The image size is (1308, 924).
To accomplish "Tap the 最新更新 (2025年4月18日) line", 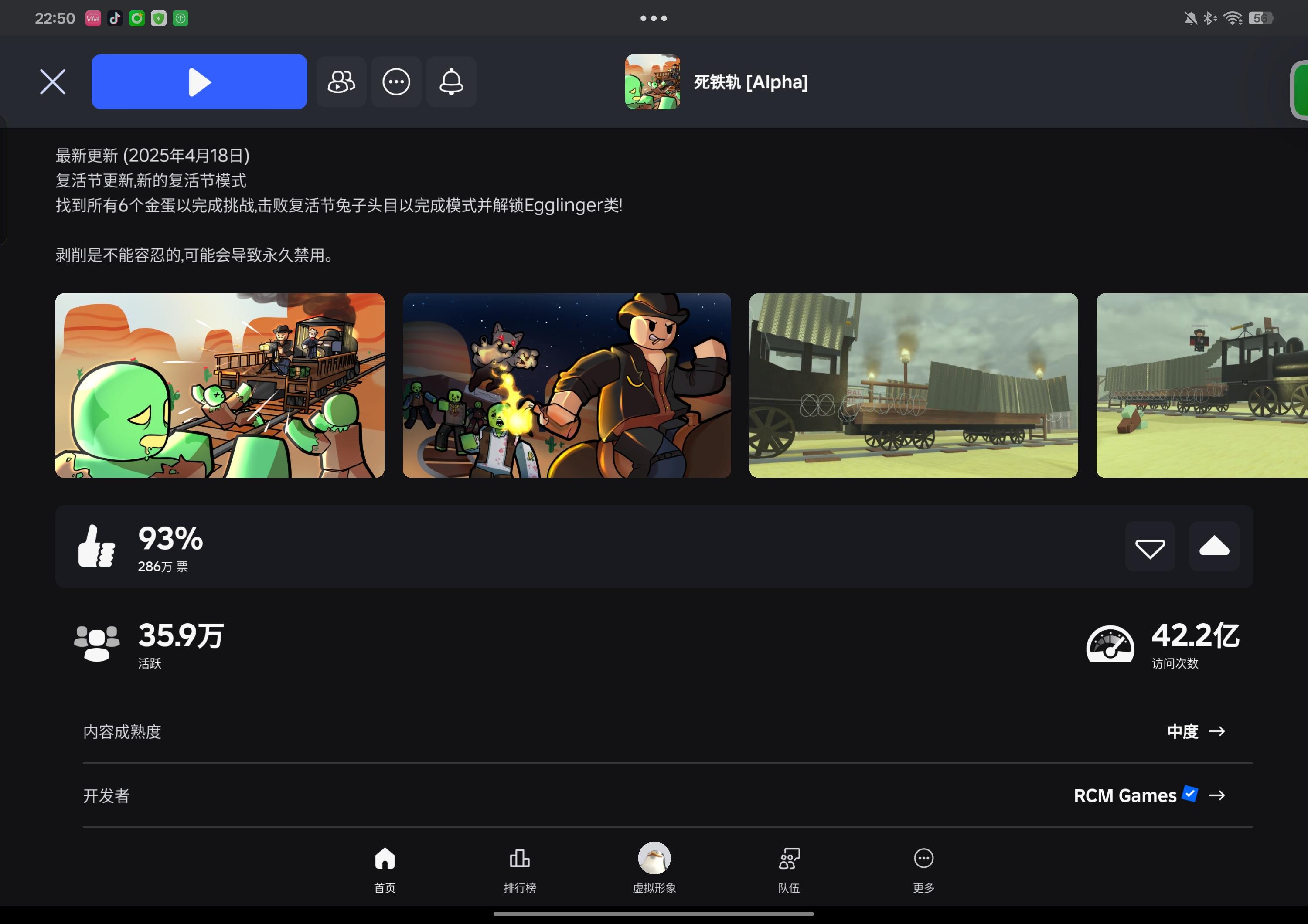I will point(153,156).
